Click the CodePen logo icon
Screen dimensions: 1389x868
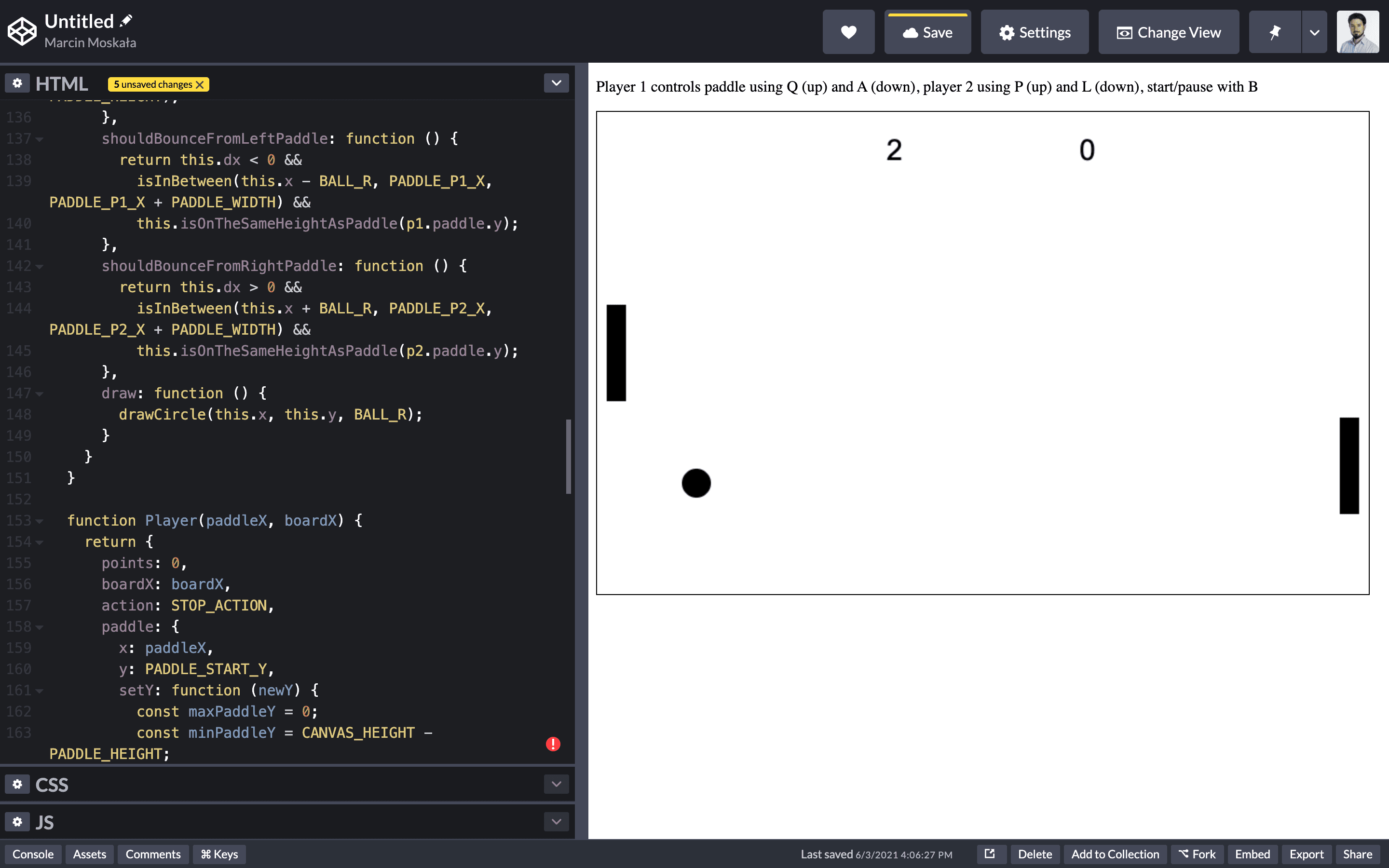point(22,31)
